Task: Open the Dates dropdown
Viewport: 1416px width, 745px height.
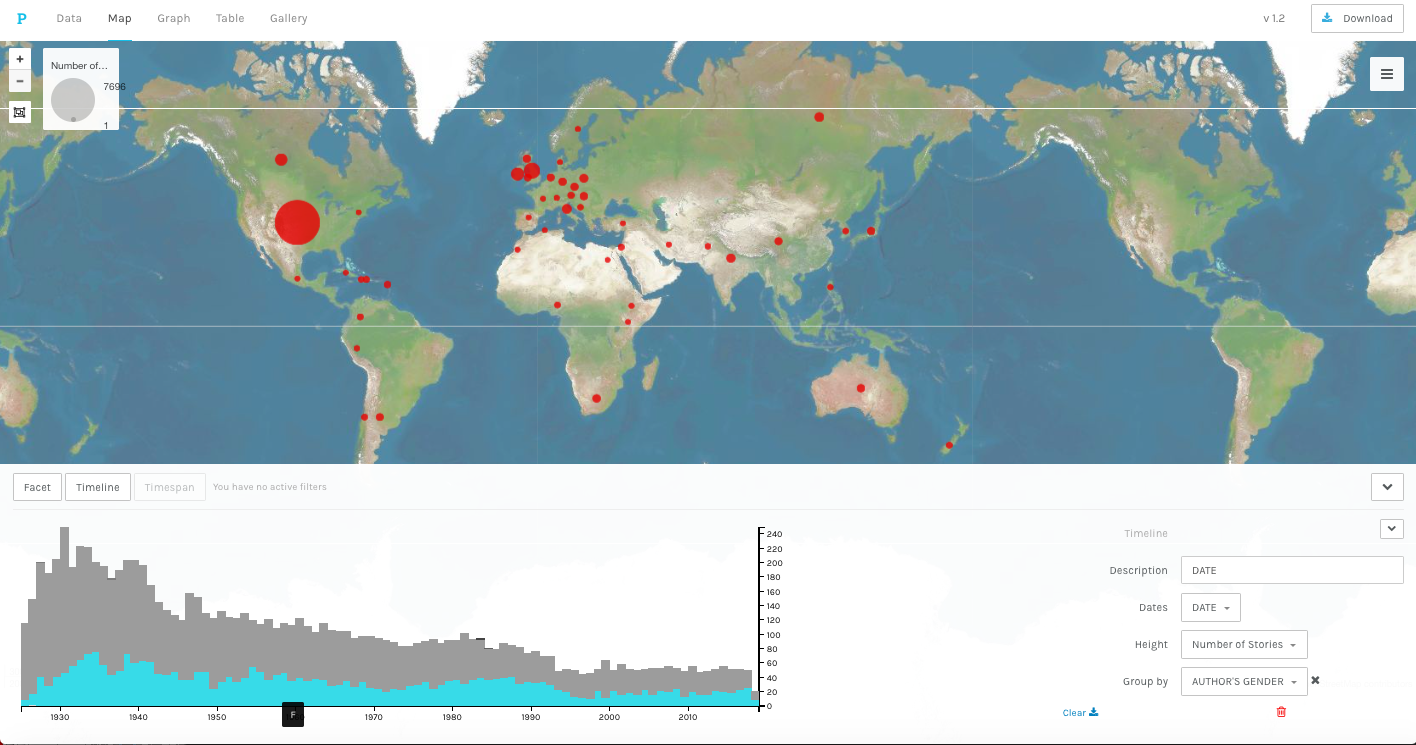Action: 1210,608
